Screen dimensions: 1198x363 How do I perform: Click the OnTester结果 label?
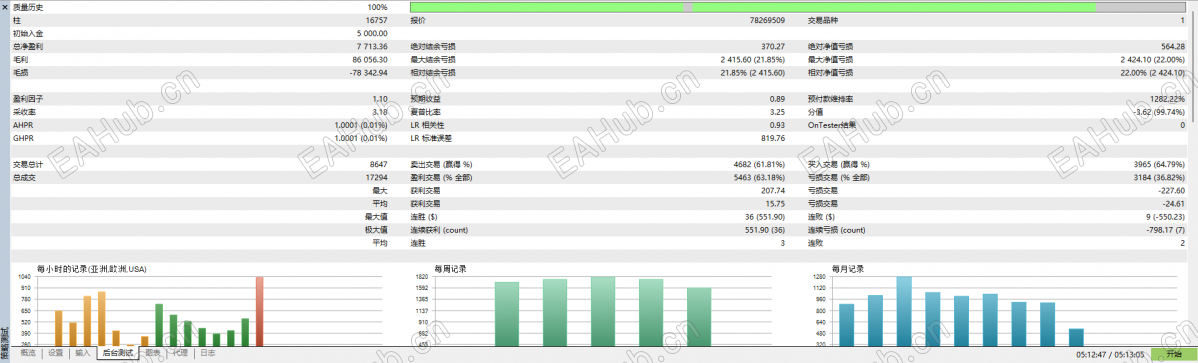pos(832,125)
